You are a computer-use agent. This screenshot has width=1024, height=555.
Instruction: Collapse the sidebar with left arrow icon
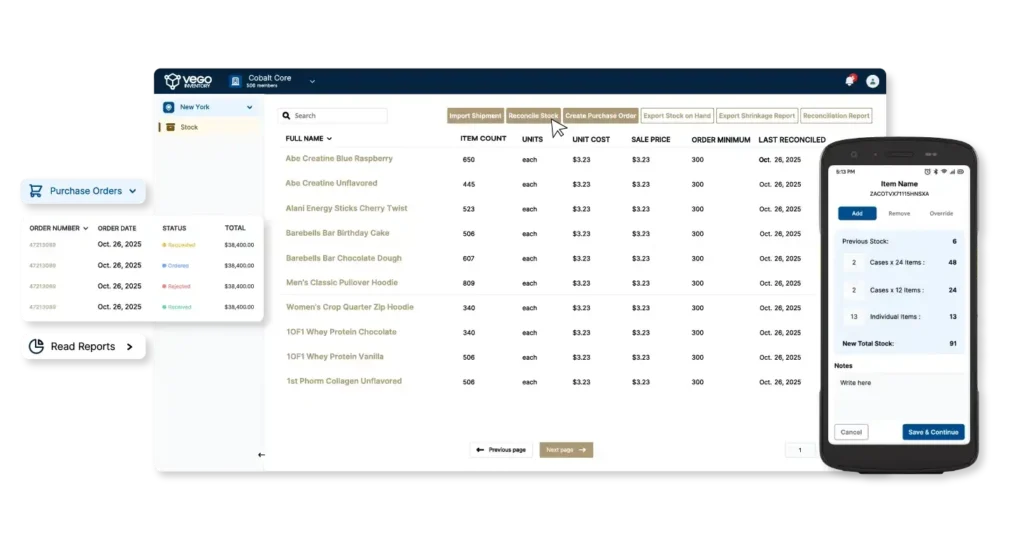(261, 455)
